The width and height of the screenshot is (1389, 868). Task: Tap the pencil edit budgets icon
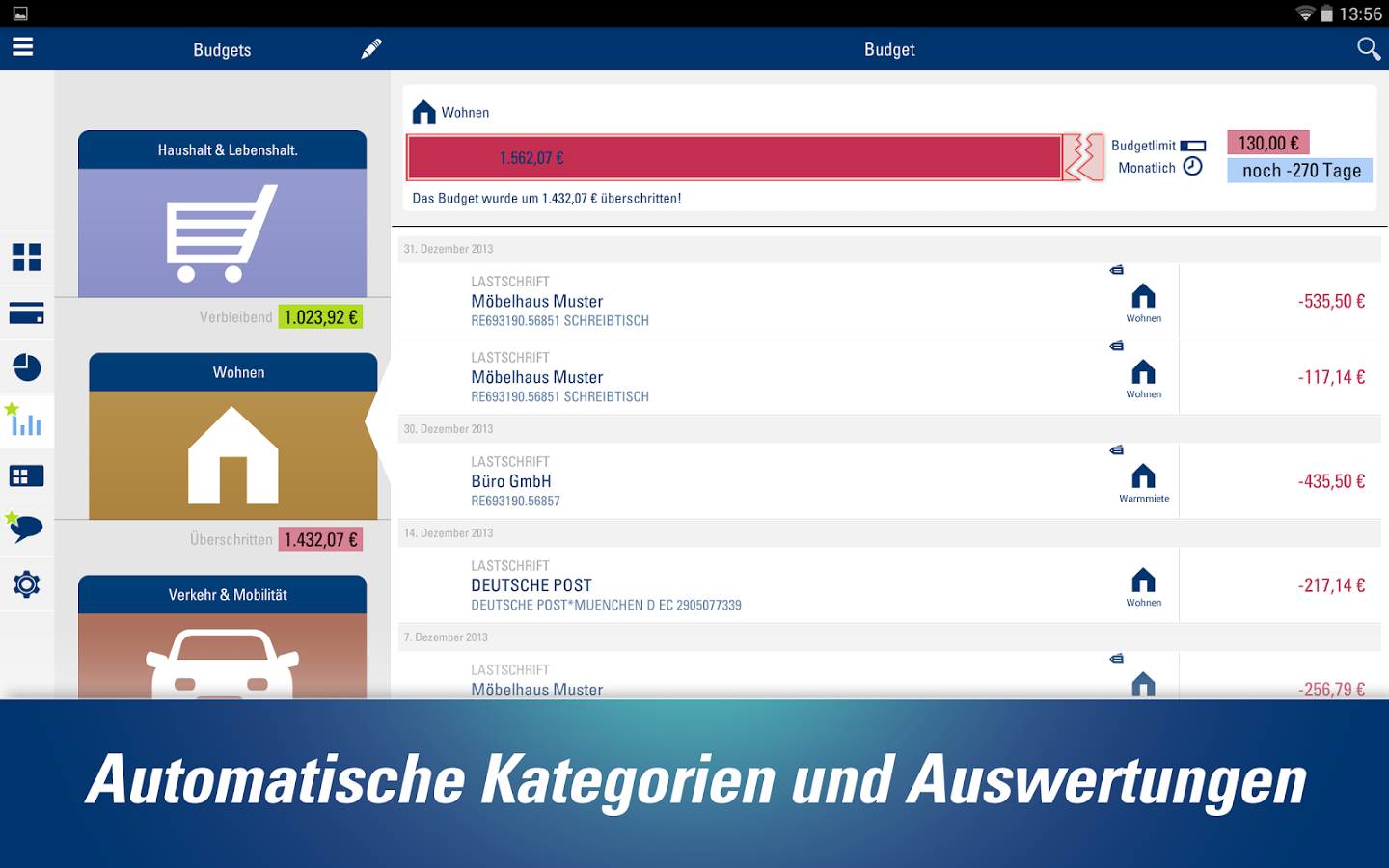tap(371, 49)
